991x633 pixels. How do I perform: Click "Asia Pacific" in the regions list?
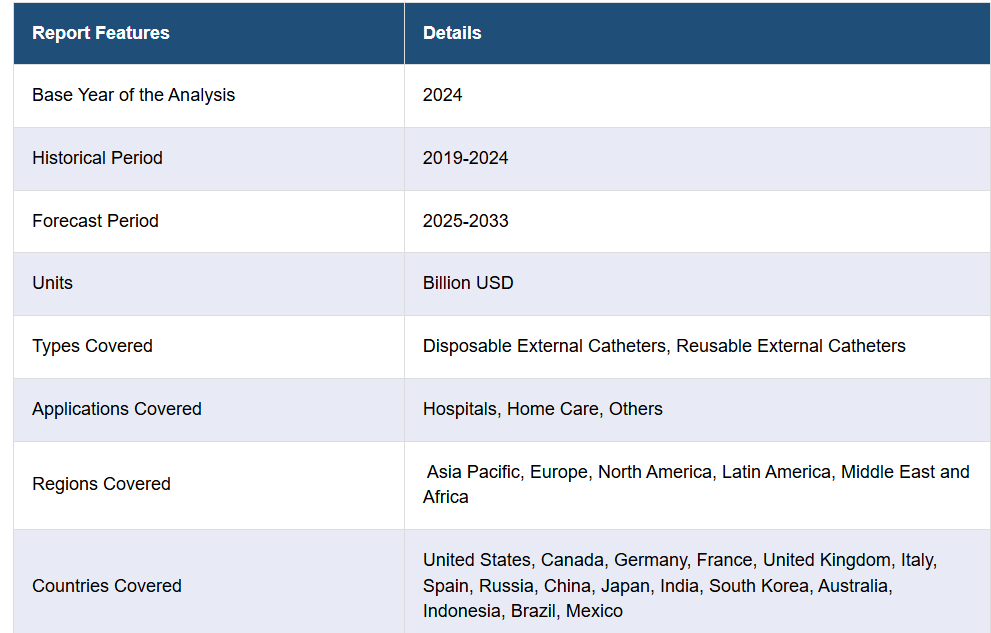coord(473,472)
